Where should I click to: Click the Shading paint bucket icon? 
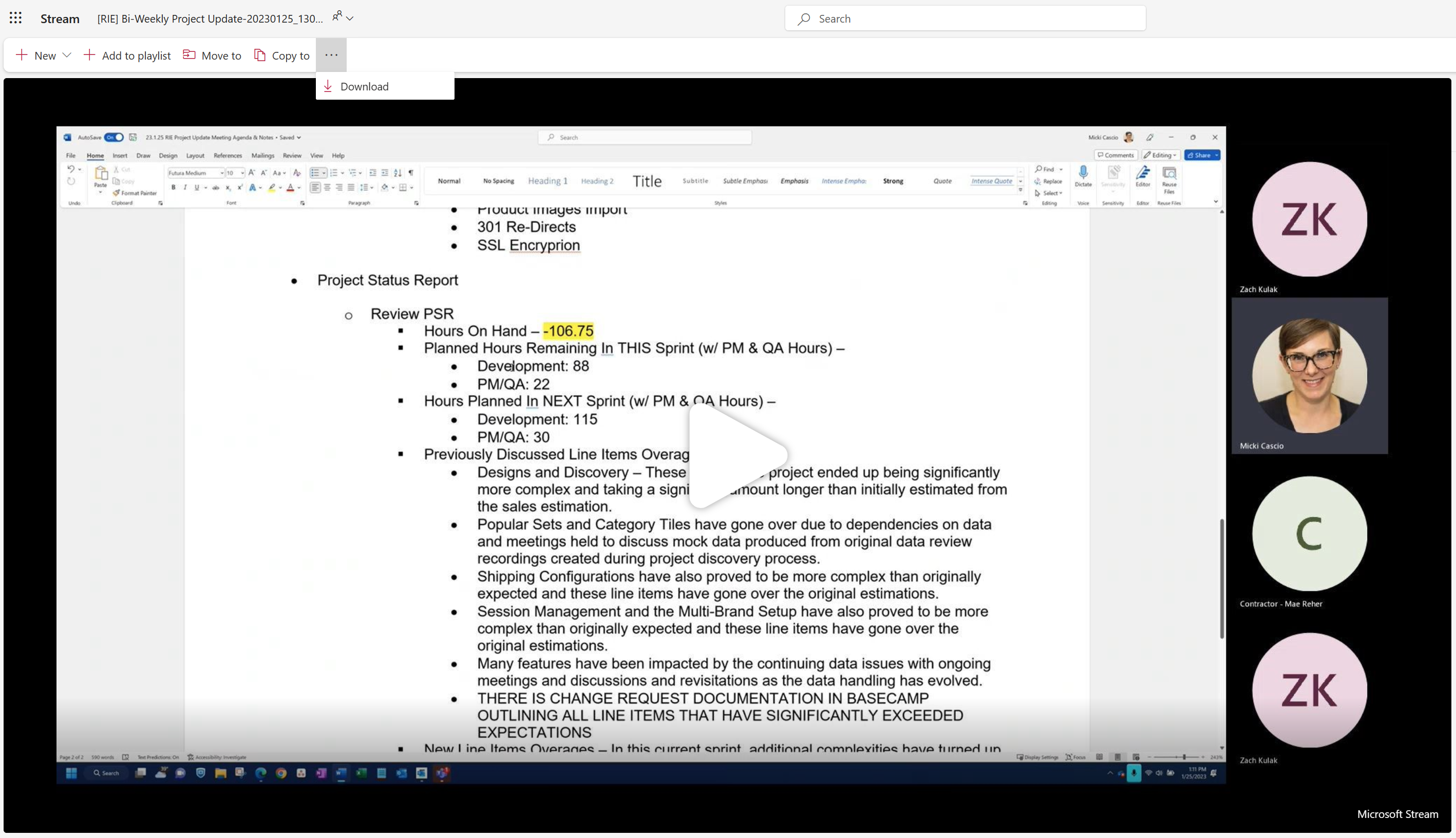point(385,188)
